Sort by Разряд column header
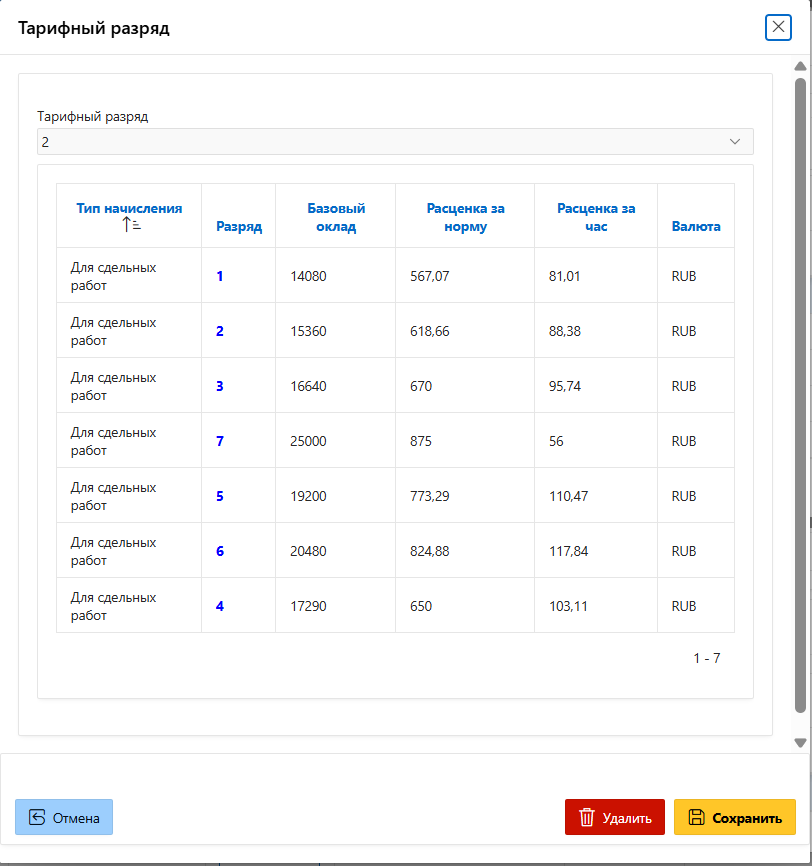 (x=239, y=226)
